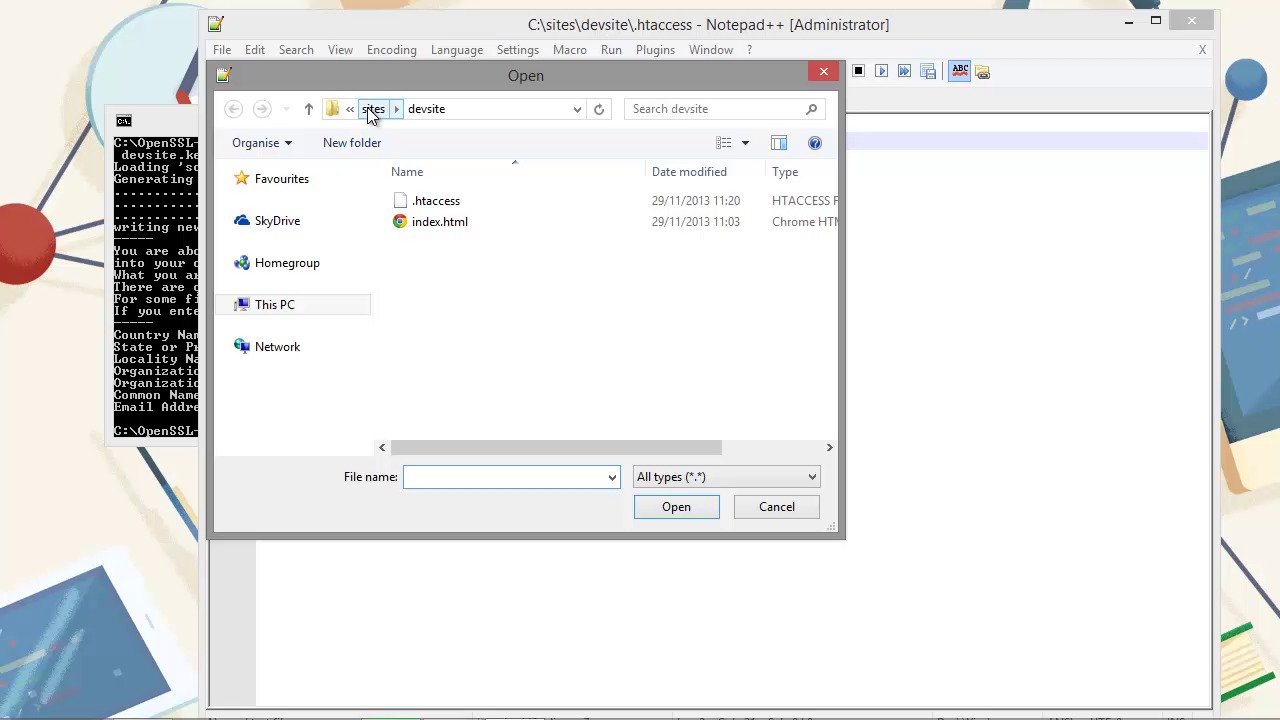Open the Window menu
This screenshot has height=720, width=1280.
point(711,49)
